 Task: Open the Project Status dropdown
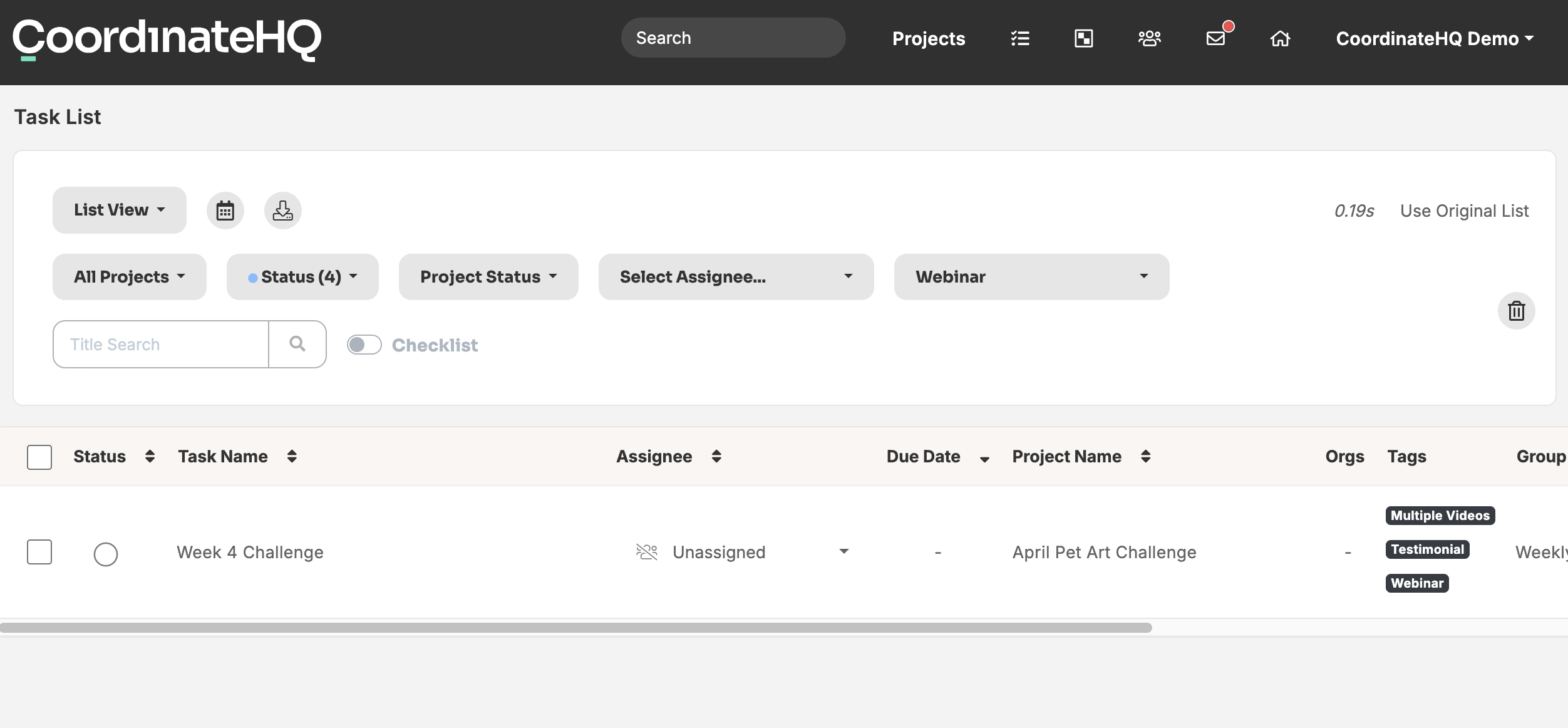click(488, 277)
